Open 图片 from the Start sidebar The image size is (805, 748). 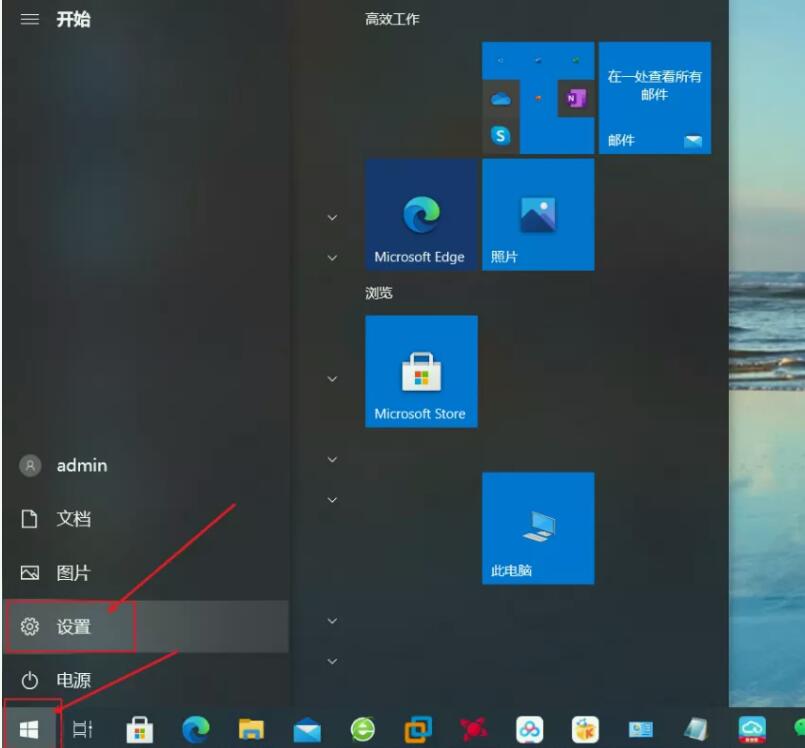(x=146, y=573)
